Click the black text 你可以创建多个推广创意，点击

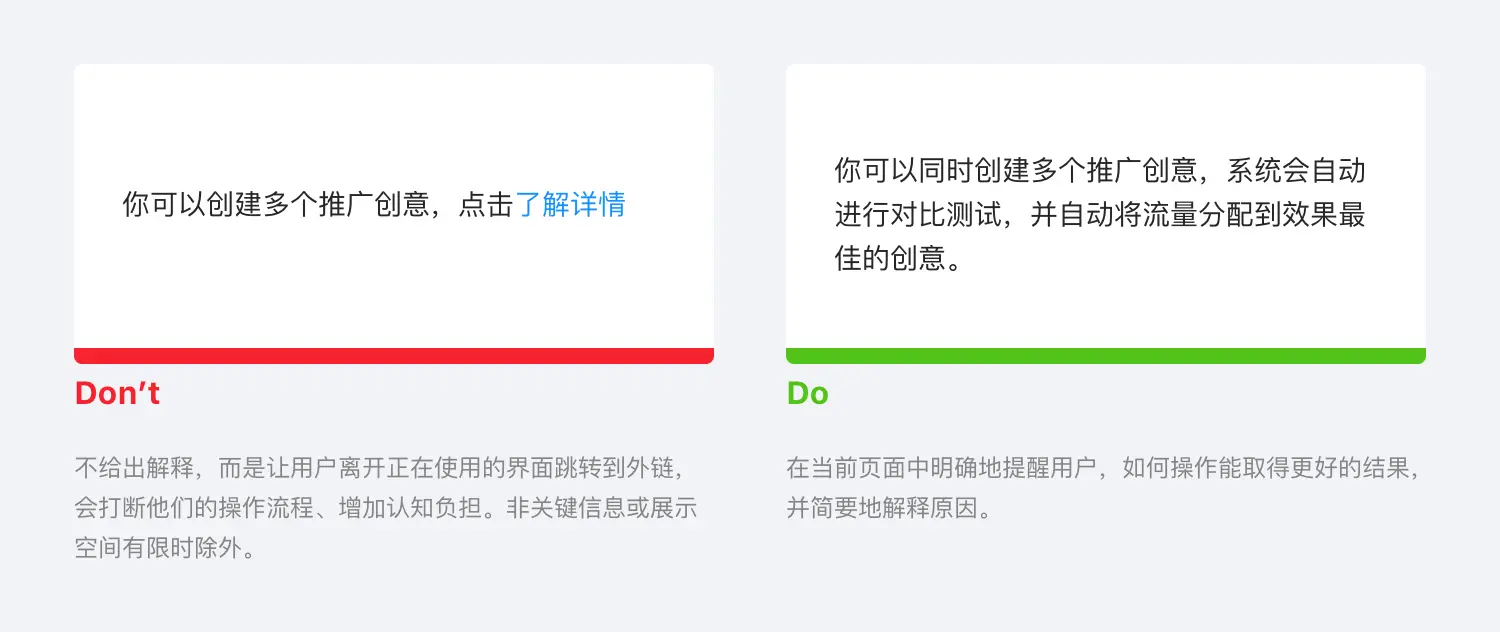coord(318,205)
